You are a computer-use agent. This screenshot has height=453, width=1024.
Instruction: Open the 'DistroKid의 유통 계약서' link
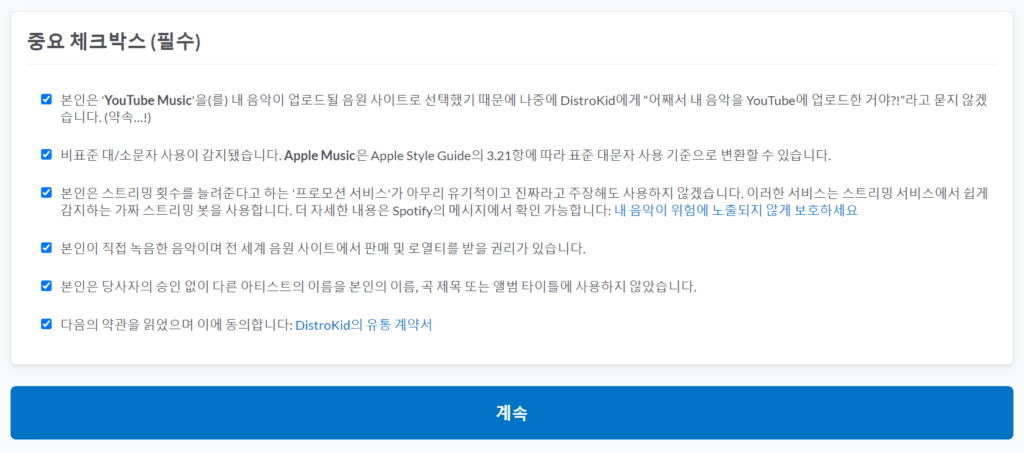tap(364, 324)
